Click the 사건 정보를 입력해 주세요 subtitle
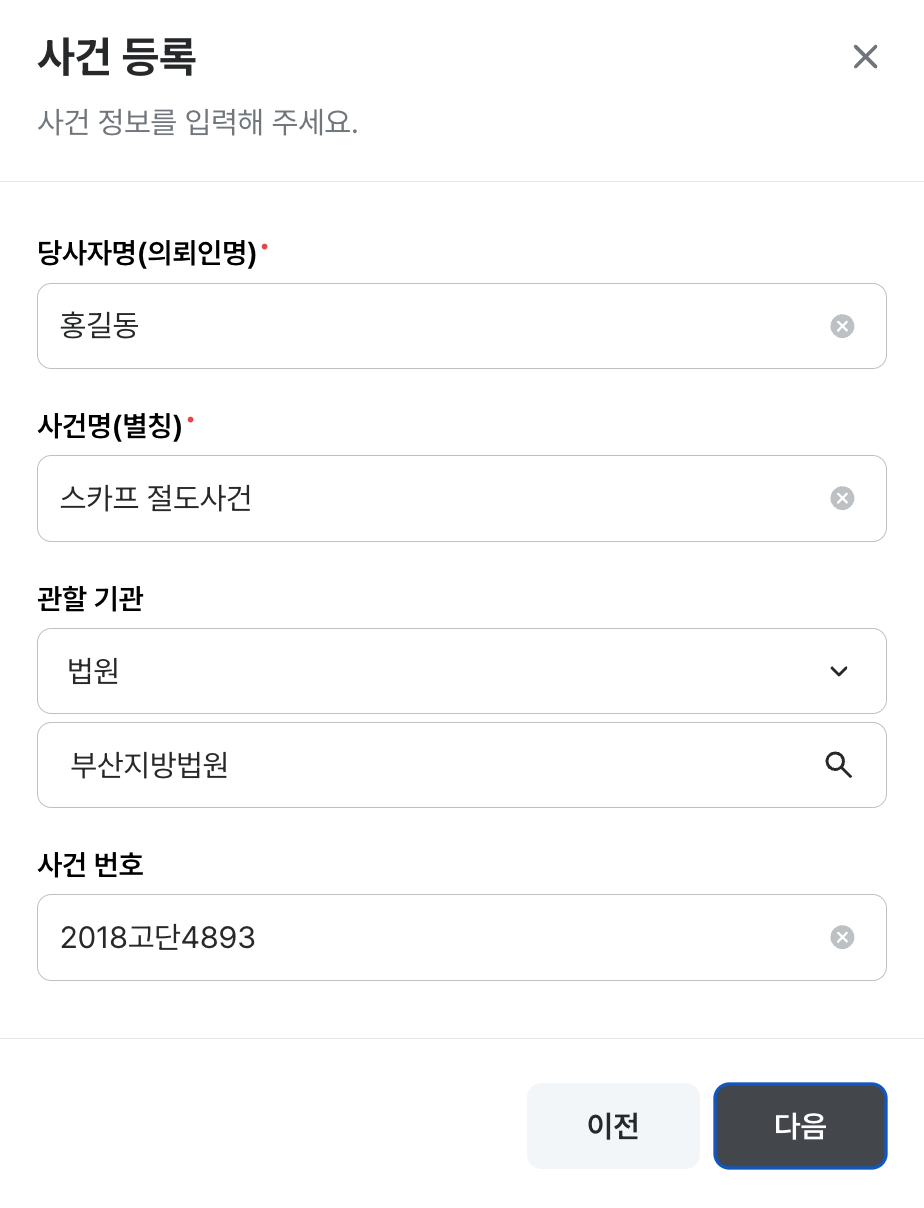Image resolution: width=924 pixels, height=1208 pixels. [x=197, y=123]
